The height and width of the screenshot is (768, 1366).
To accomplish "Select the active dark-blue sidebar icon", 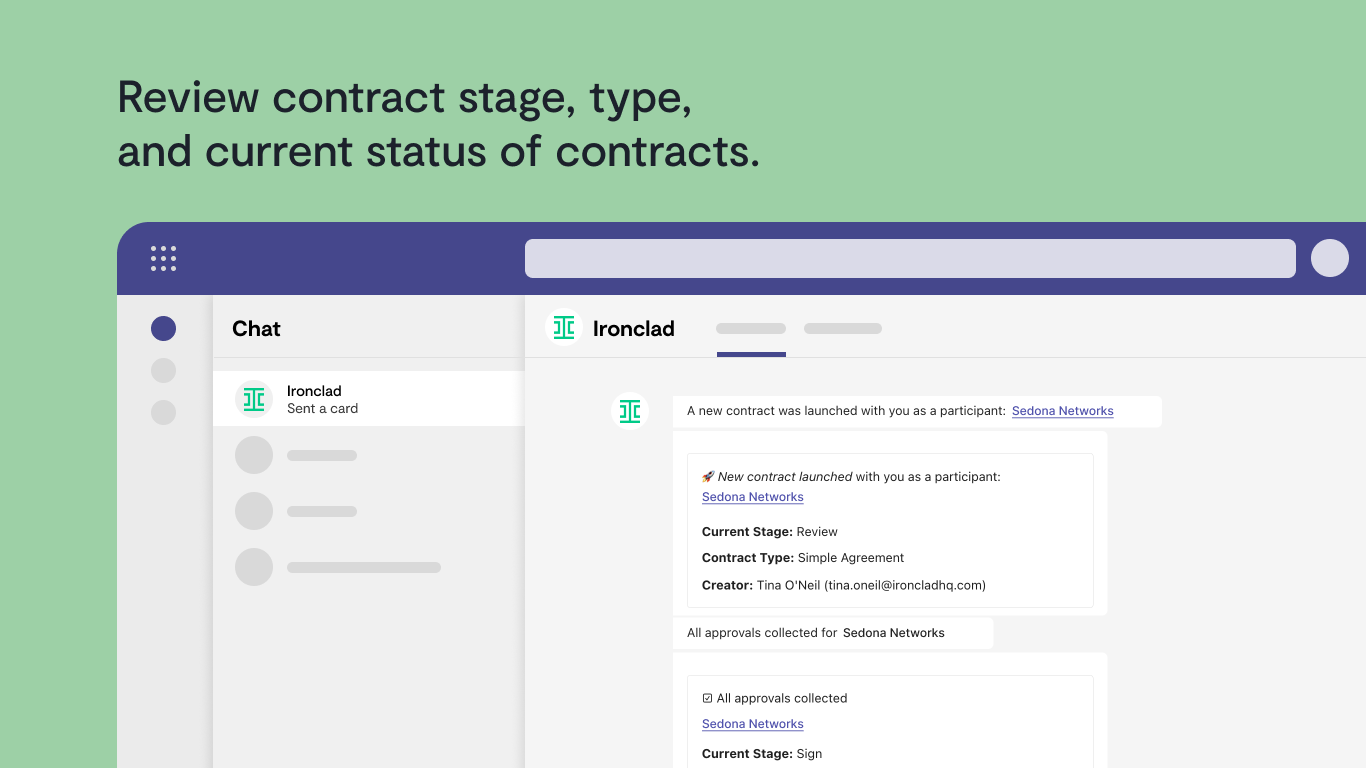I will 163,328.
